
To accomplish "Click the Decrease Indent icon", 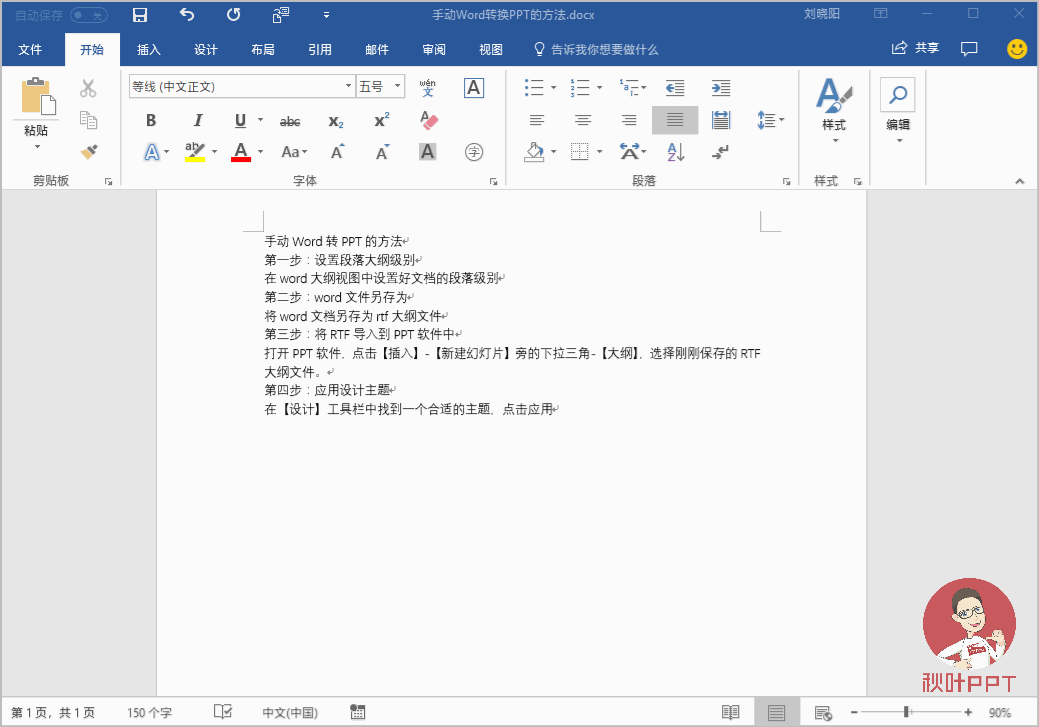I will (675, 87).
